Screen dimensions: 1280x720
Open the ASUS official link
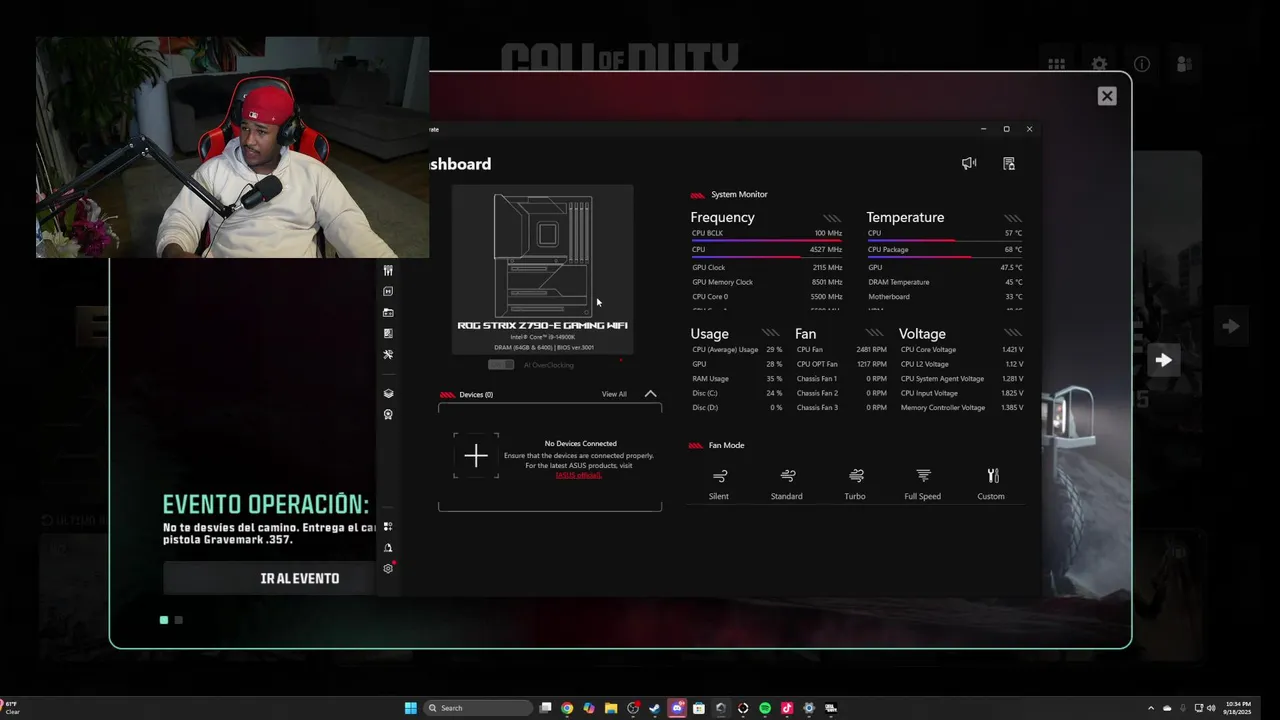coord(579,474)
